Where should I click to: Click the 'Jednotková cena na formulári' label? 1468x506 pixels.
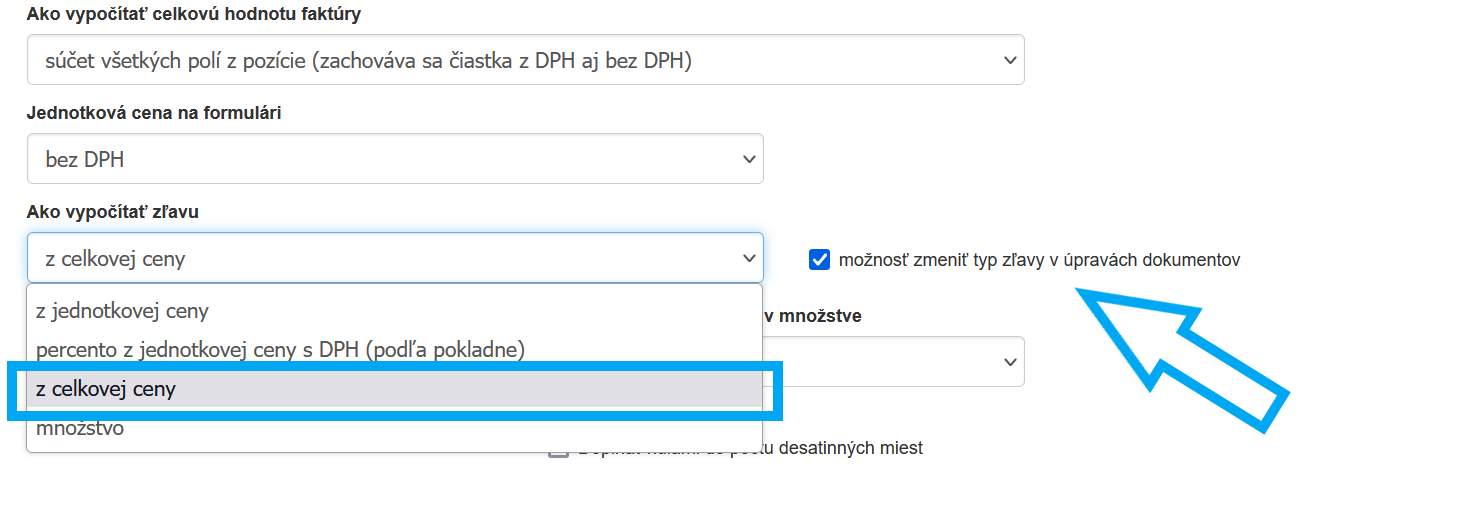click(154, 113)
